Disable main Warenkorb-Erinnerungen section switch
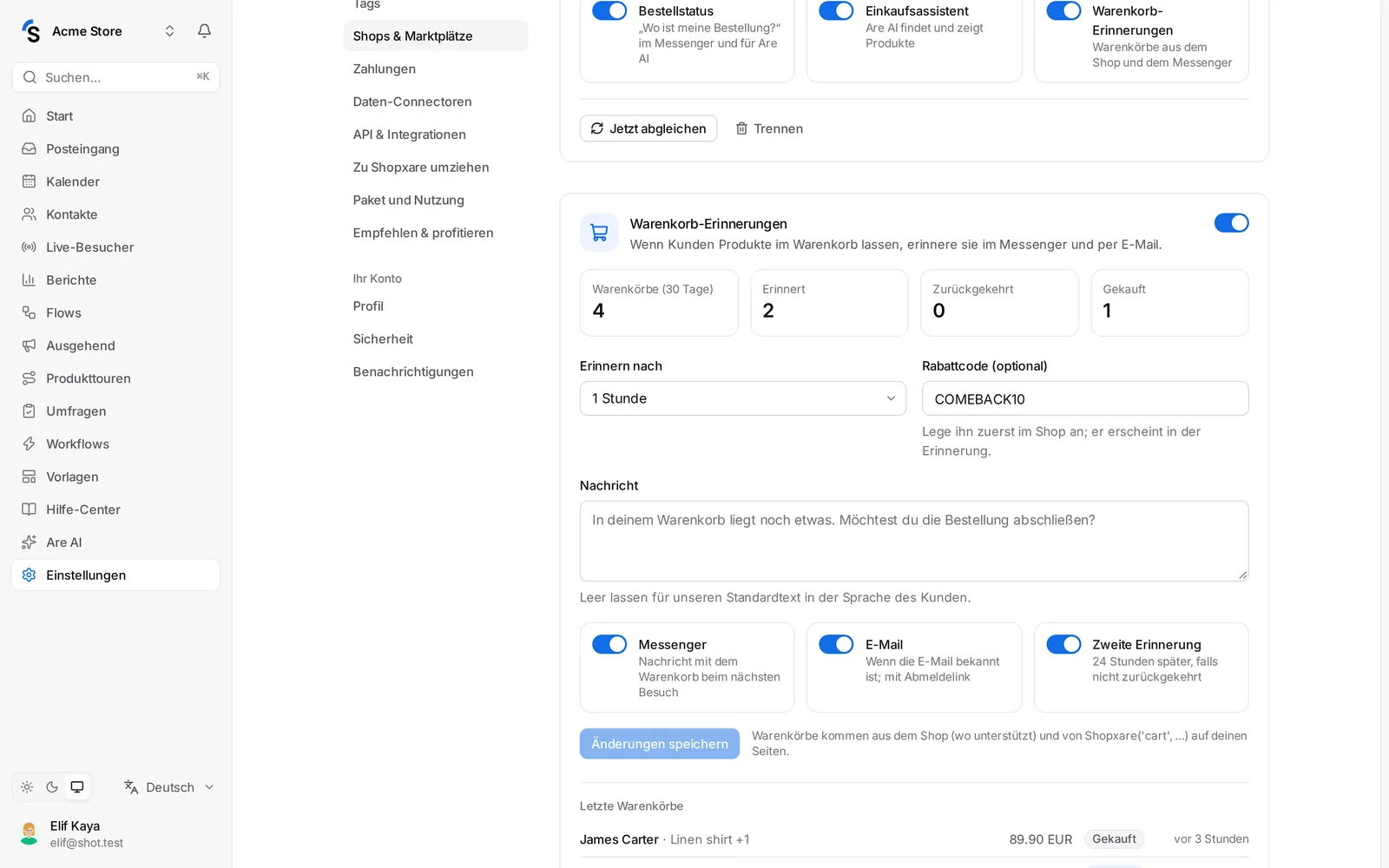 1231,223
